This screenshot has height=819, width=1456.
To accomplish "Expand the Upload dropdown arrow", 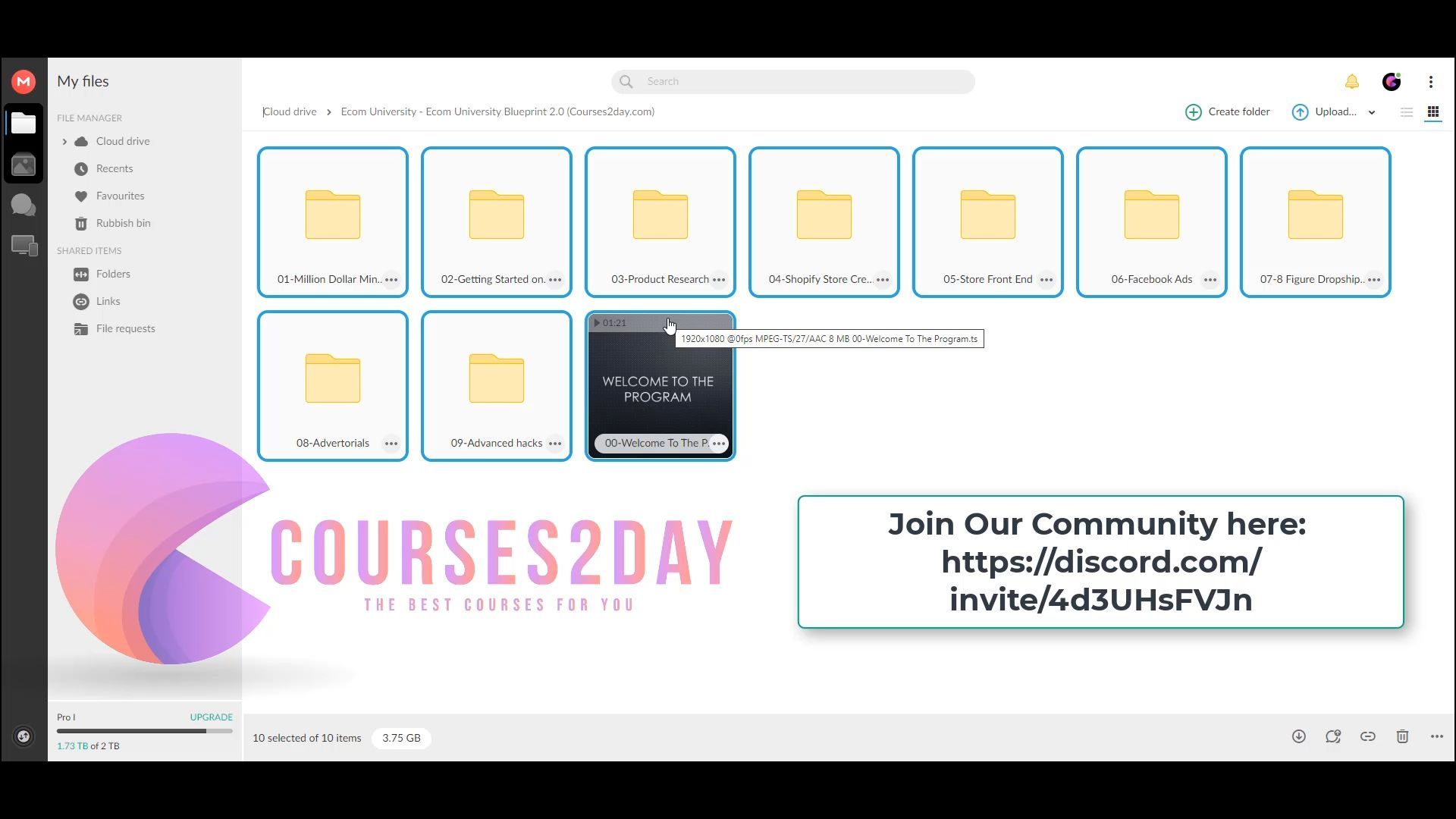I will point(1372,112).
